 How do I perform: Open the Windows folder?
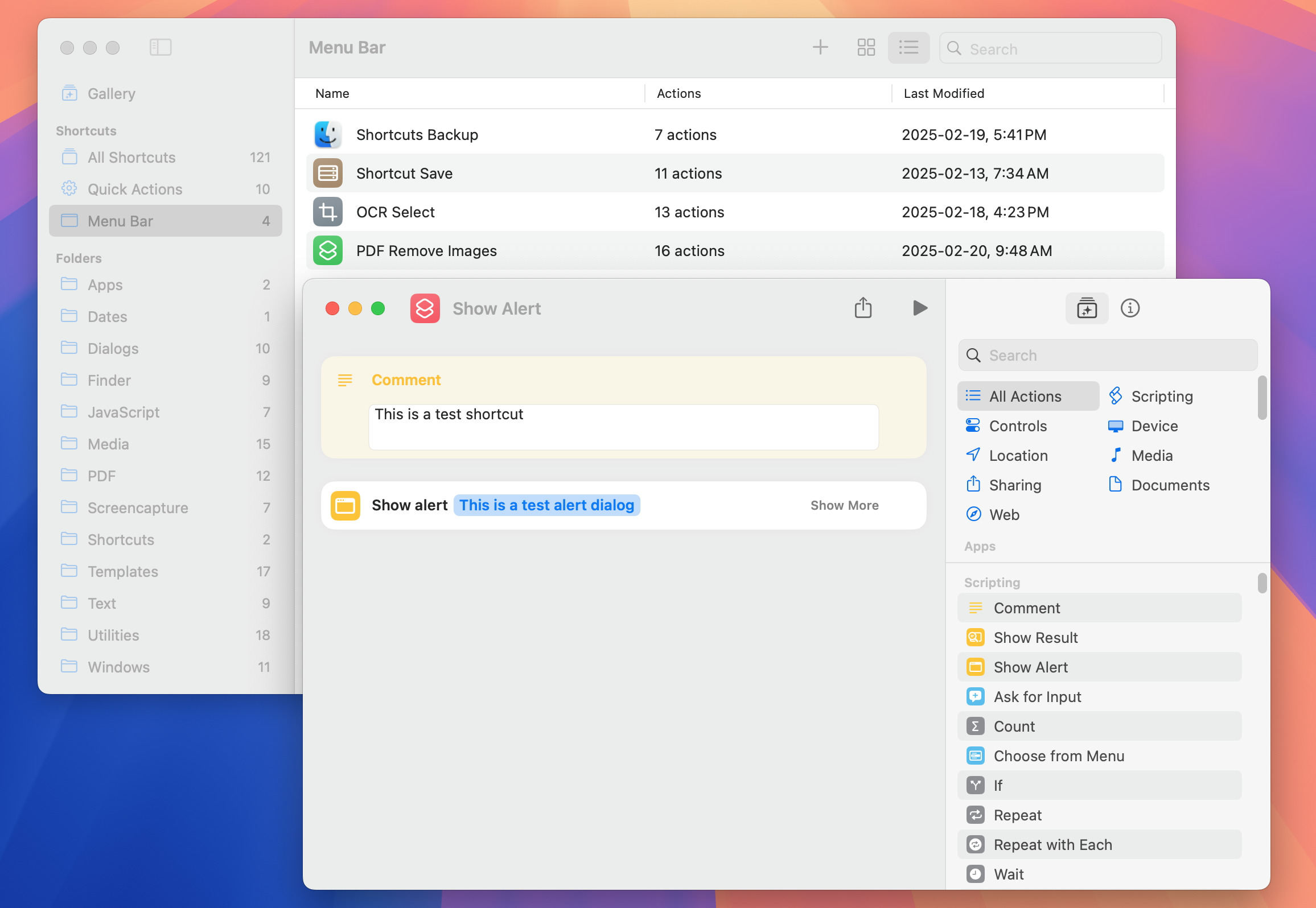point(165,667)
